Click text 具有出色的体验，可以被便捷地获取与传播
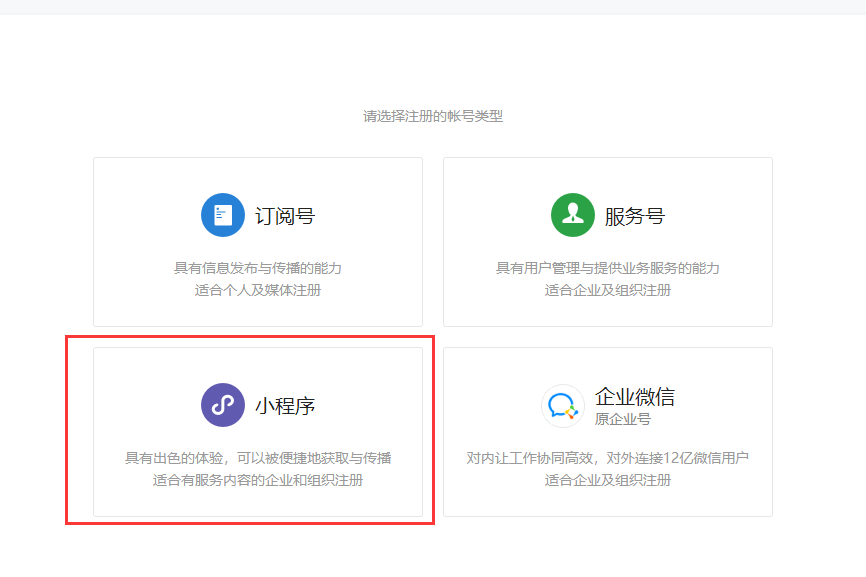Screen dimensions: 866x577 tap(258, 458)
